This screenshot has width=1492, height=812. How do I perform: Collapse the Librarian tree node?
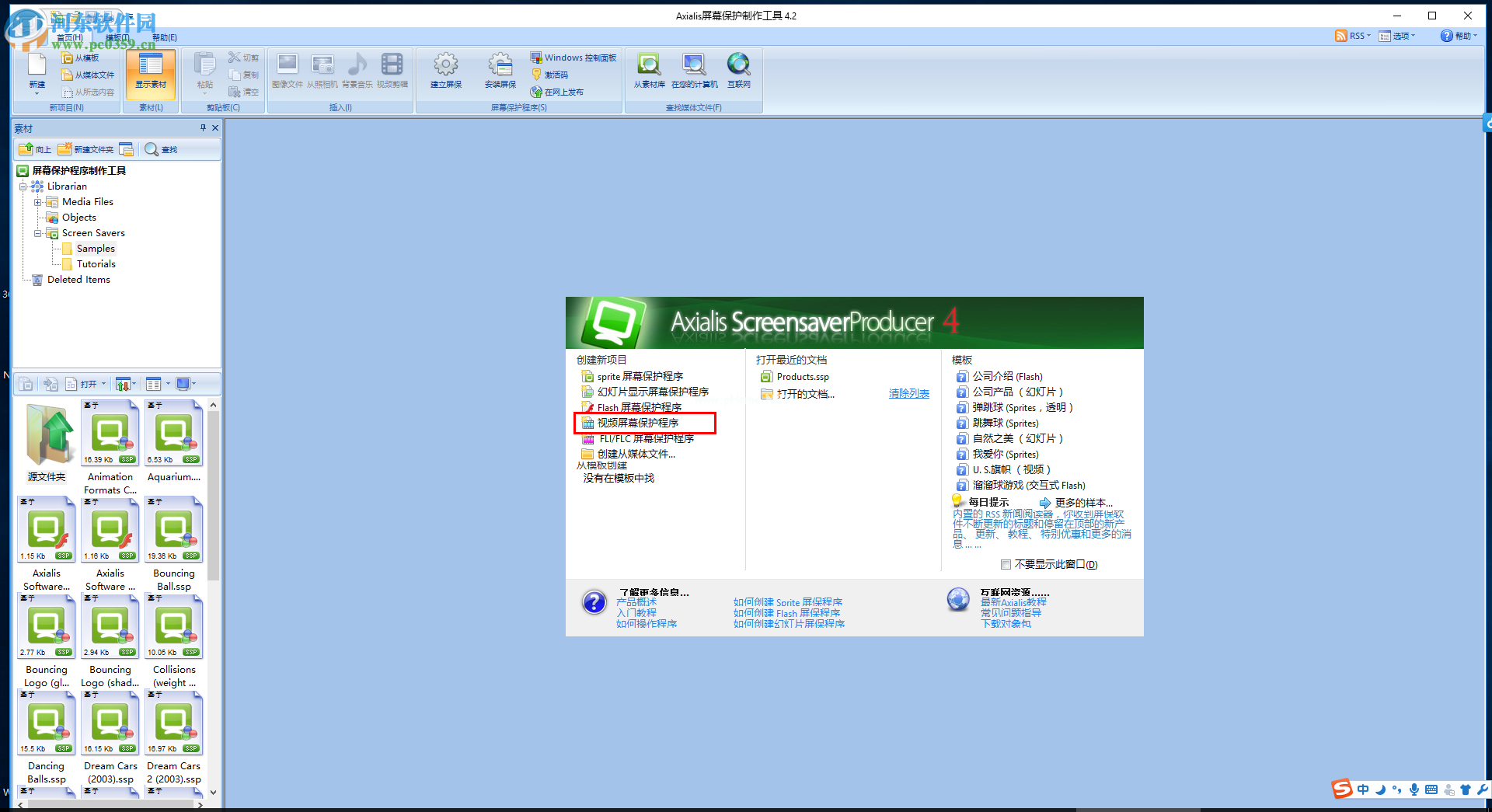click(23, 186)
